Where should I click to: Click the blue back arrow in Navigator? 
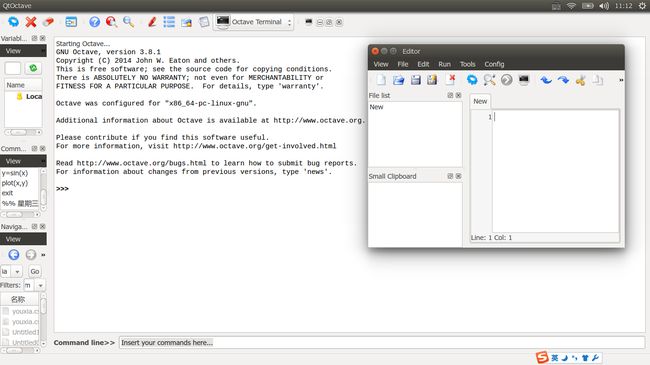13,255
